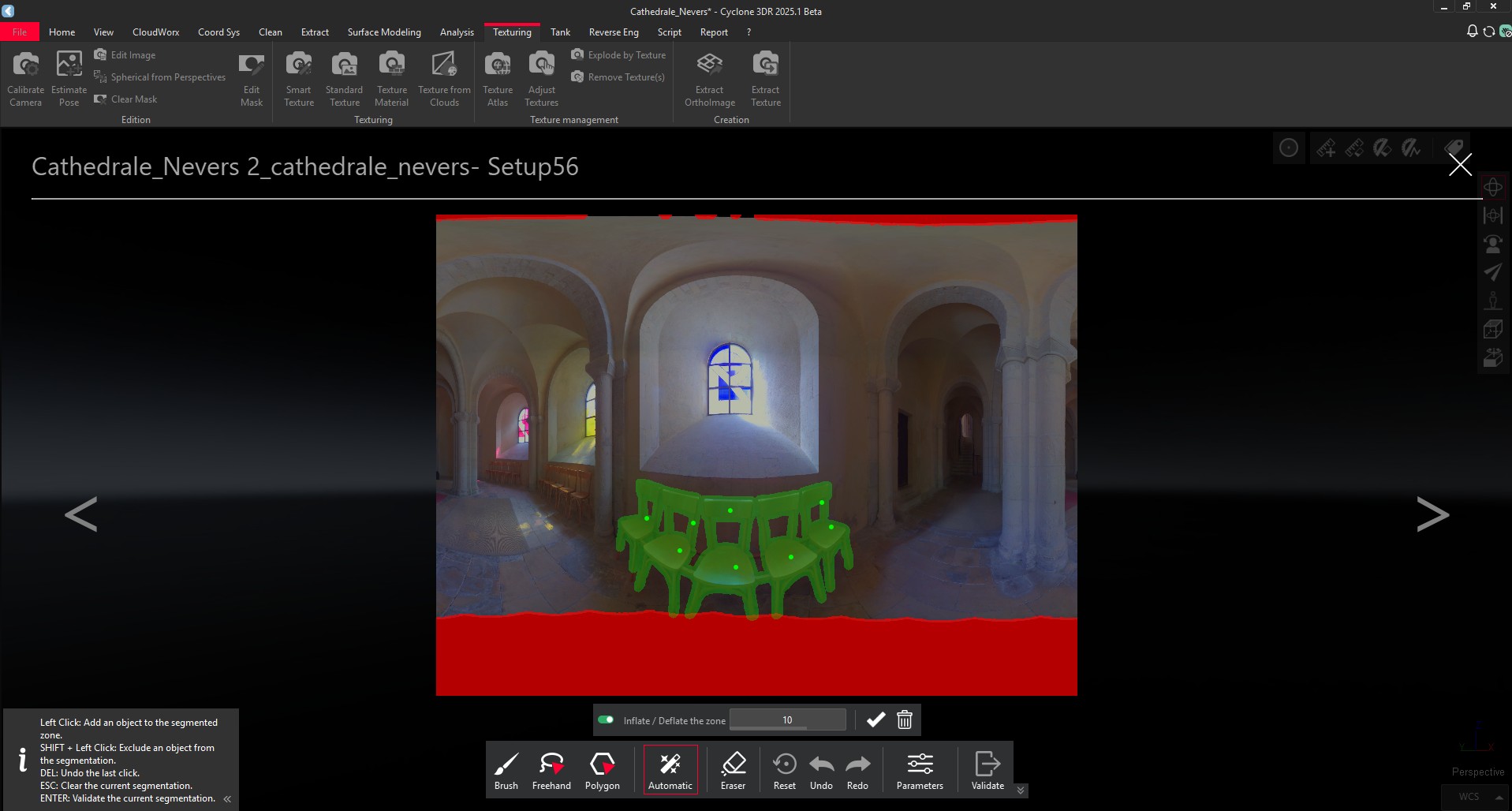Click Extract OrthoImage in Creation group
The image size is (1512, 811).
pos(708,77)
